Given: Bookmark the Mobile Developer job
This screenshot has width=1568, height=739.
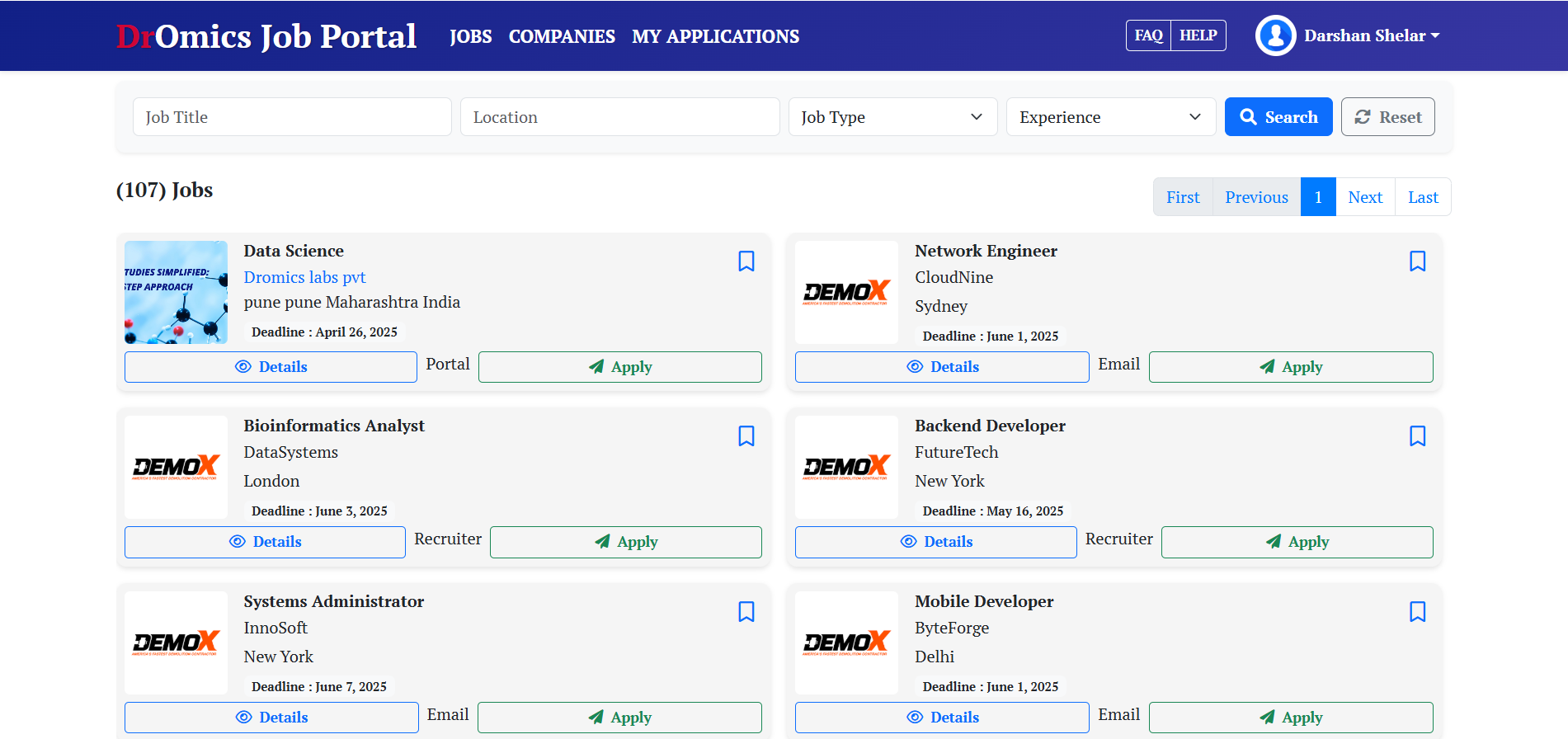Looking at the screenshot, I should [x=1418, y=612].
